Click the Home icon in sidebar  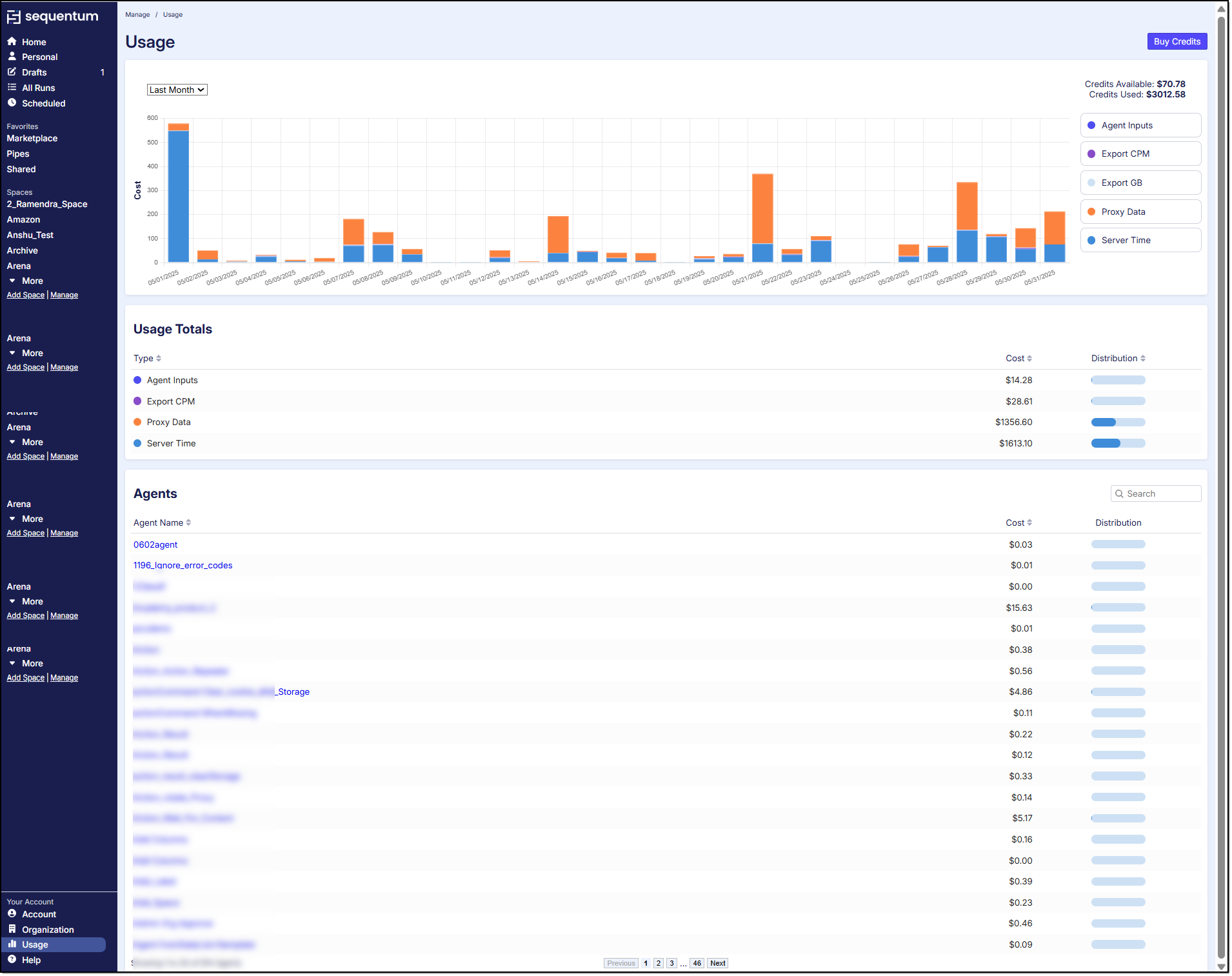pyautogui.click(x=12, y=41)
